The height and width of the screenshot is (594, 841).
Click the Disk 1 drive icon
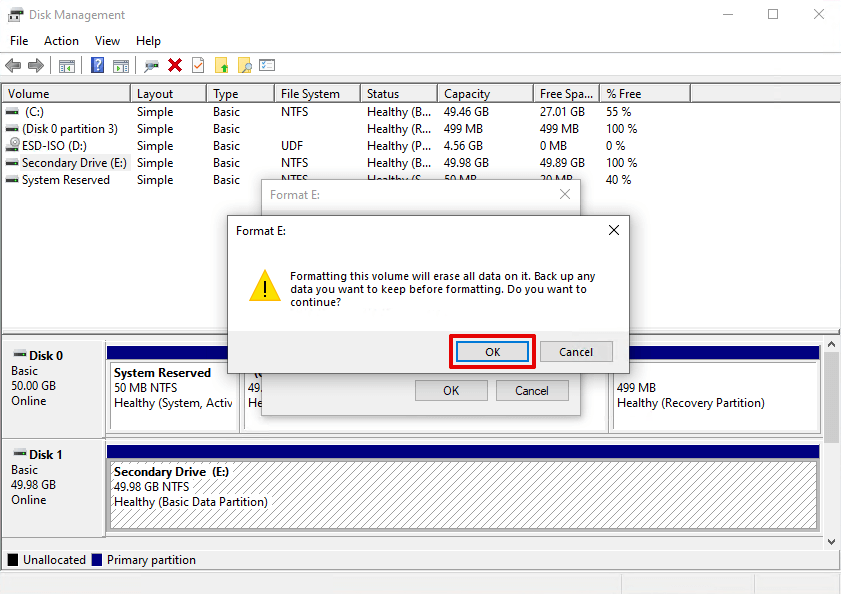pyautogui.click(x=20, y=453)
